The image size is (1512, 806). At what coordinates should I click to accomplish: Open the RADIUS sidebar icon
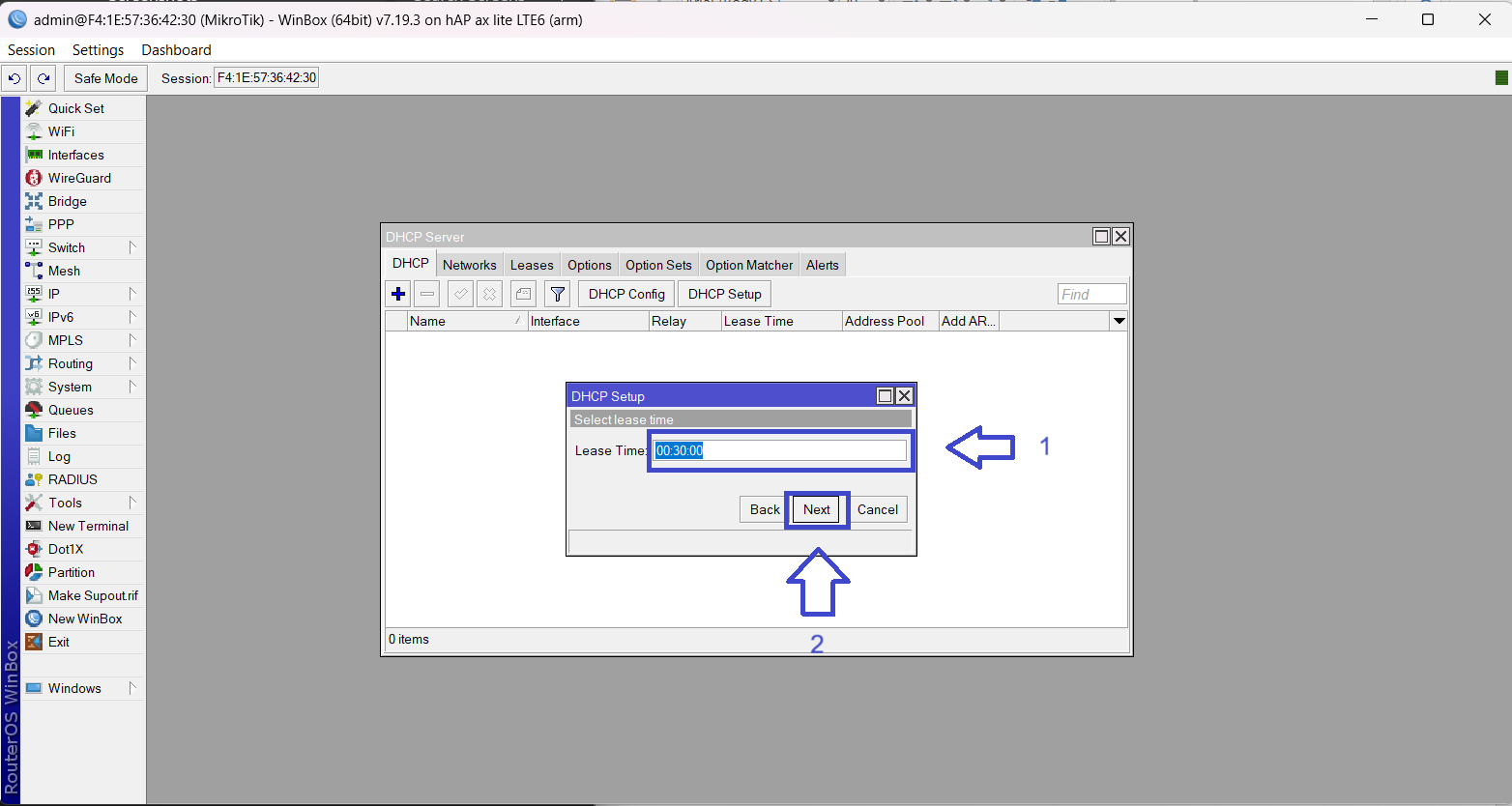[34, 479]
